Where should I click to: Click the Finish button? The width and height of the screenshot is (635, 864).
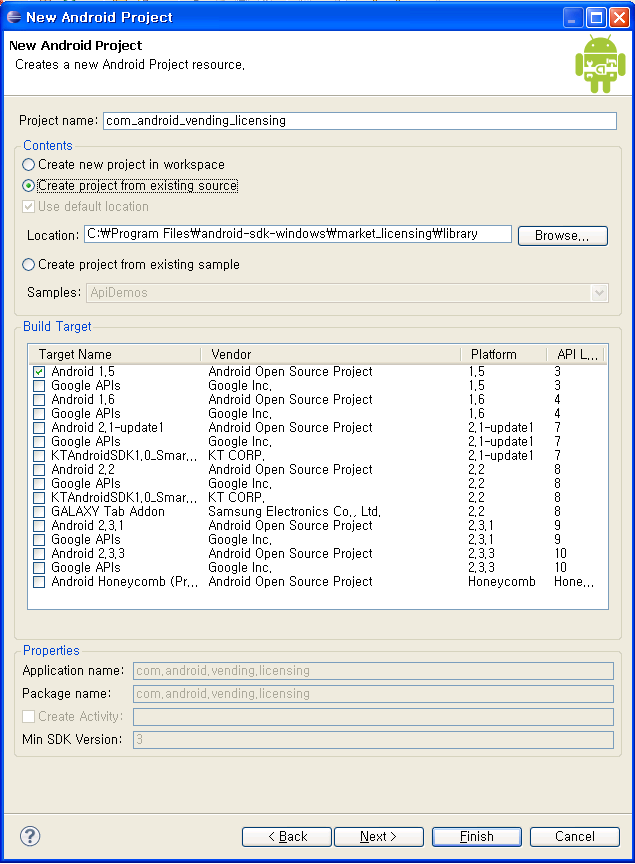coord(477,836)
